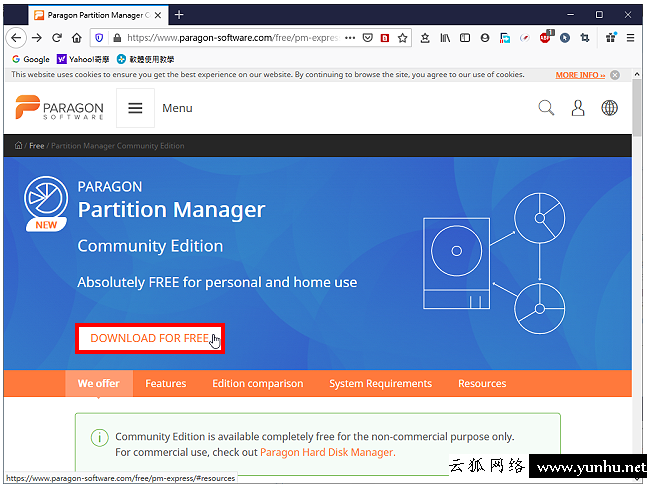Close the Paragon Partition Manager tab
The height and width of the screenshot is (489, 650).
click(158, 15)
